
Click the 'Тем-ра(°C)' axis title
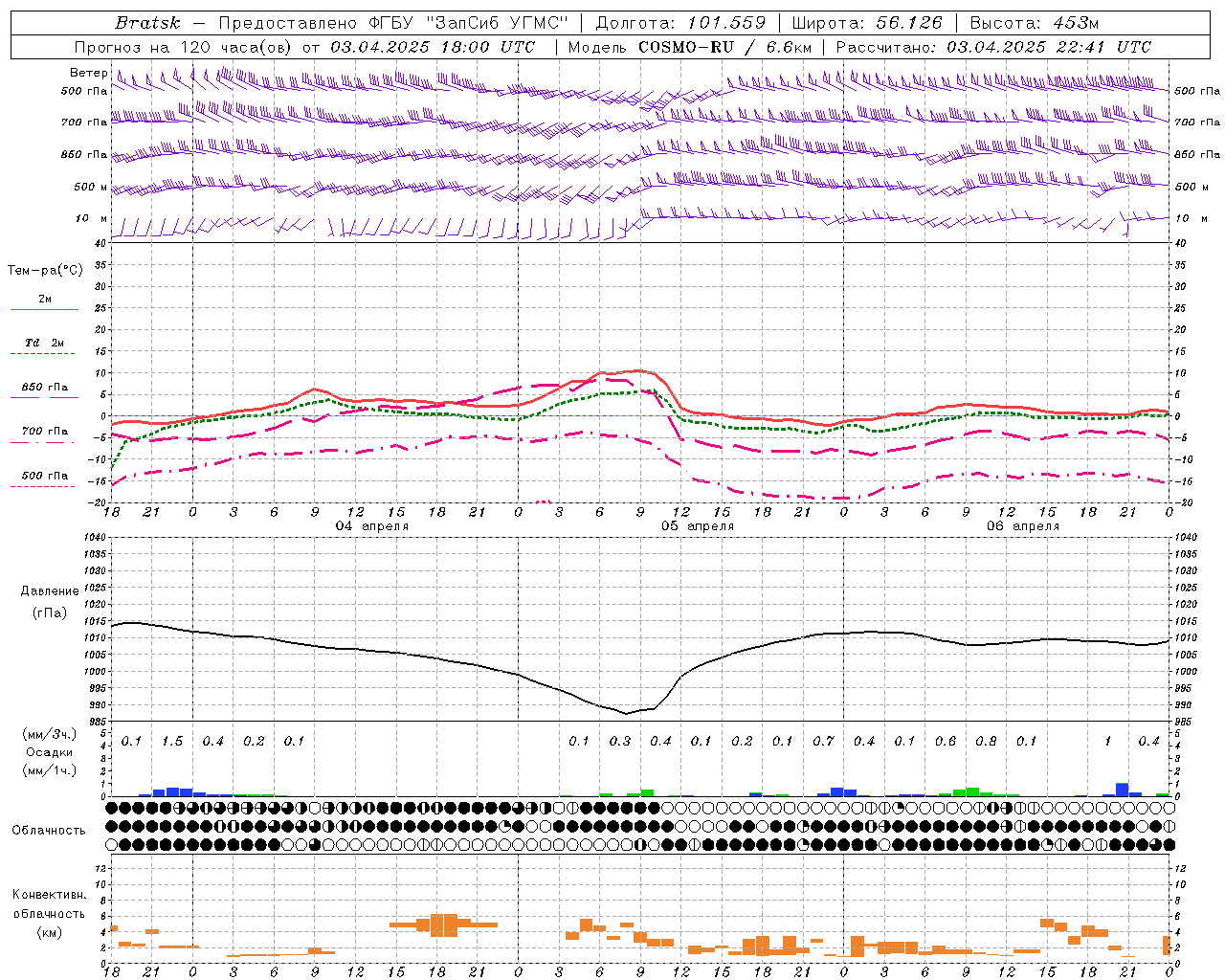[x=45, y=271]
